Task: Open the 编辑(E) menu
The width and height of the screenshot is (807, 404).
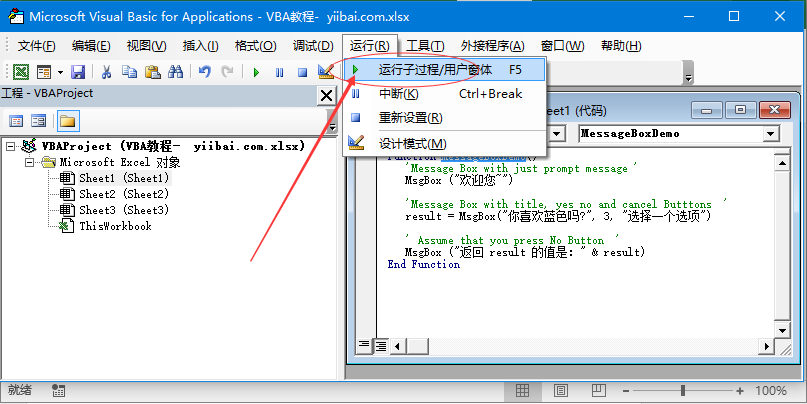Action: click(x=91, y=46)
